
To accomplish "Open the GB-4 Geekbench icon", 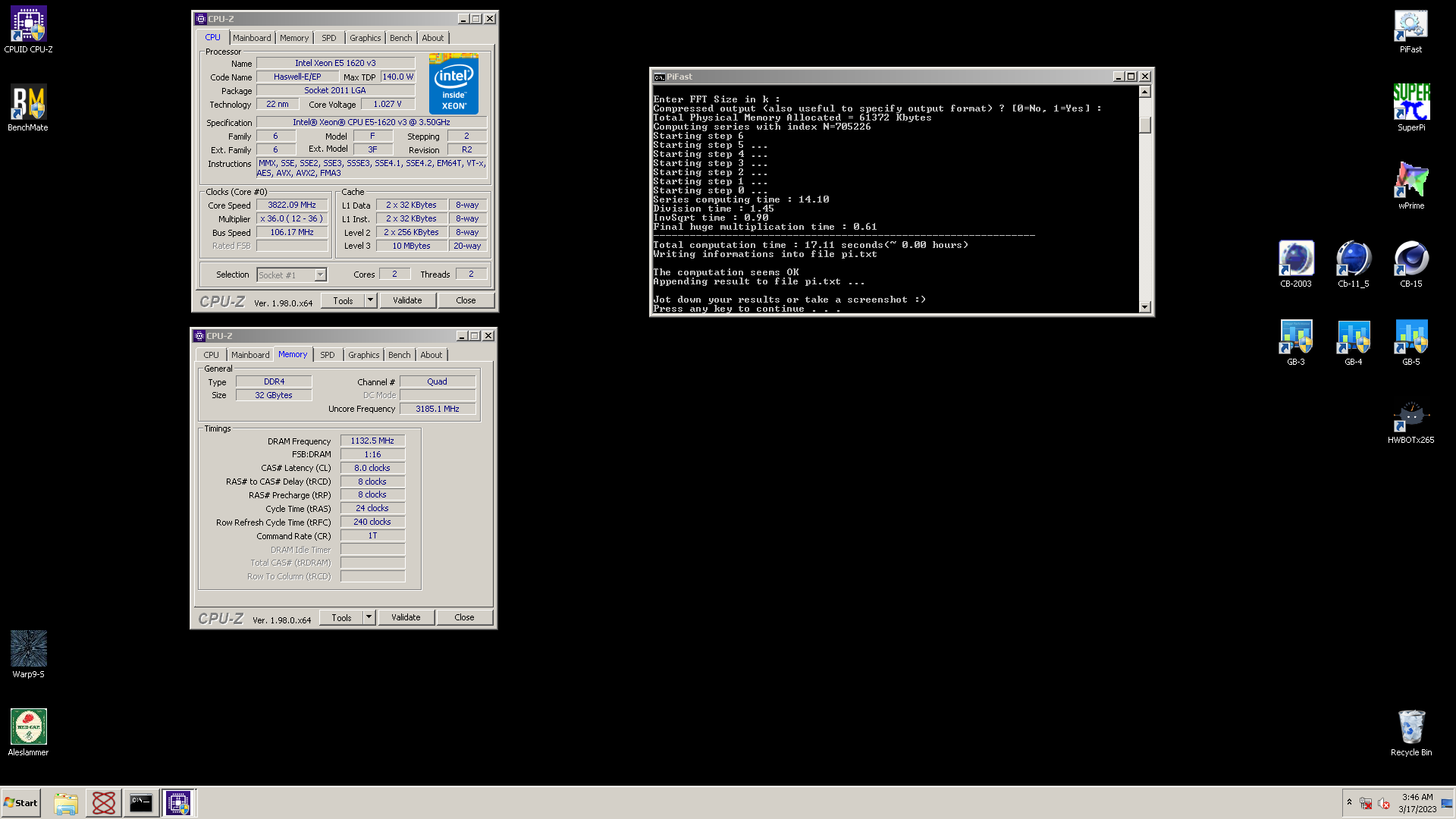I will [1354, 343].
